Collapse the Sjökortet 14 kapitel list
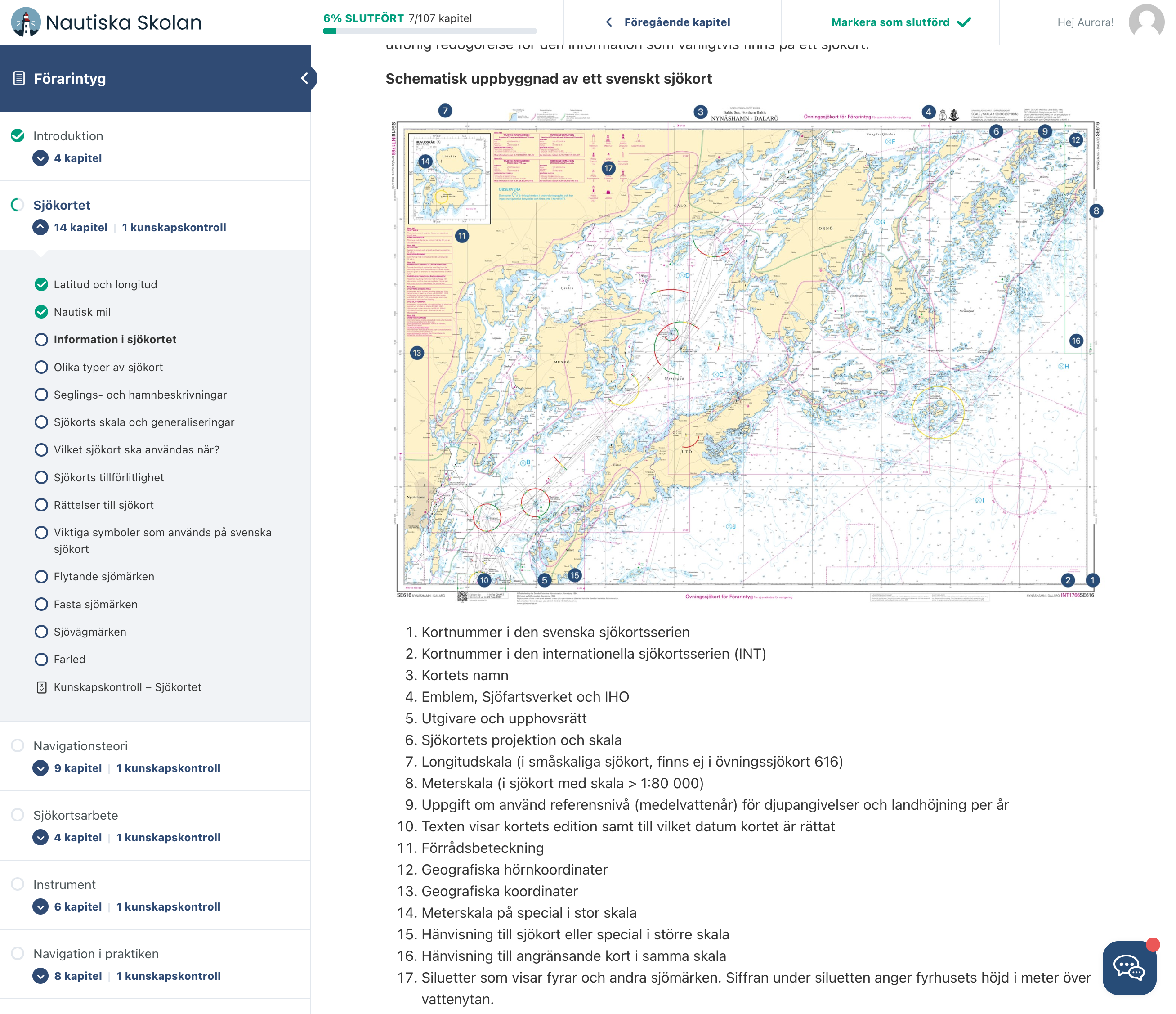 [x=40, y=227]
